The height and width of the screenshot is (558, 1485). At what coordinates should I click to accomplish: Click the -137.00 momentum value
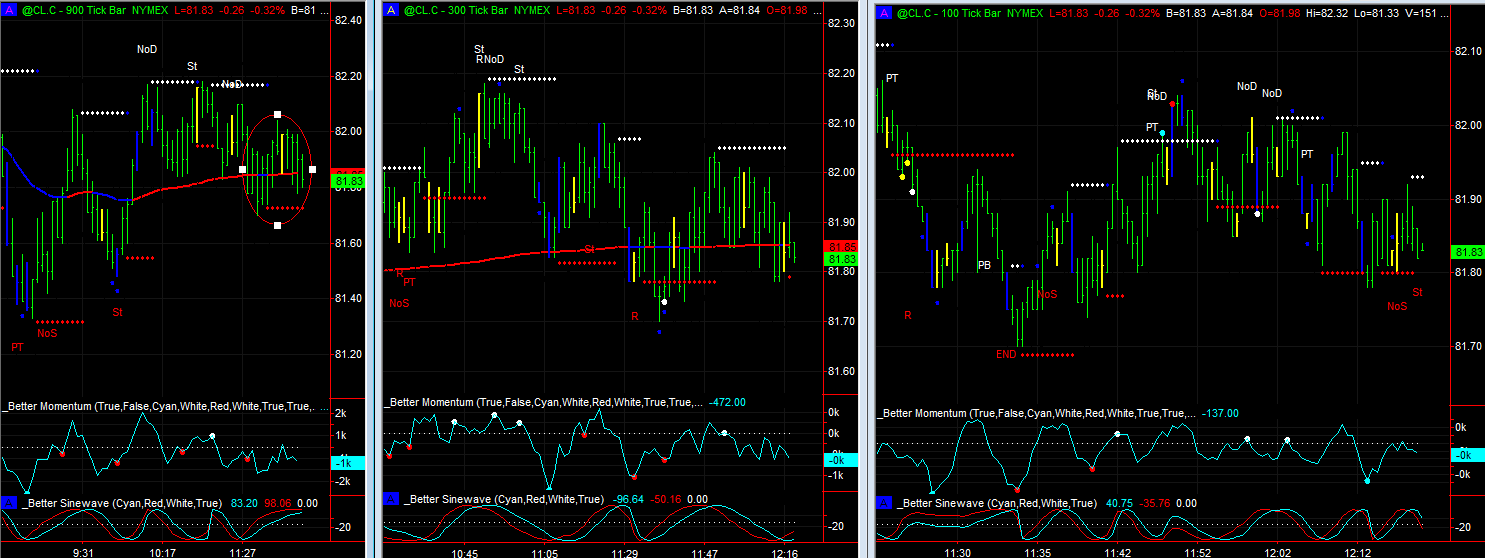[x=1220, y=413]
